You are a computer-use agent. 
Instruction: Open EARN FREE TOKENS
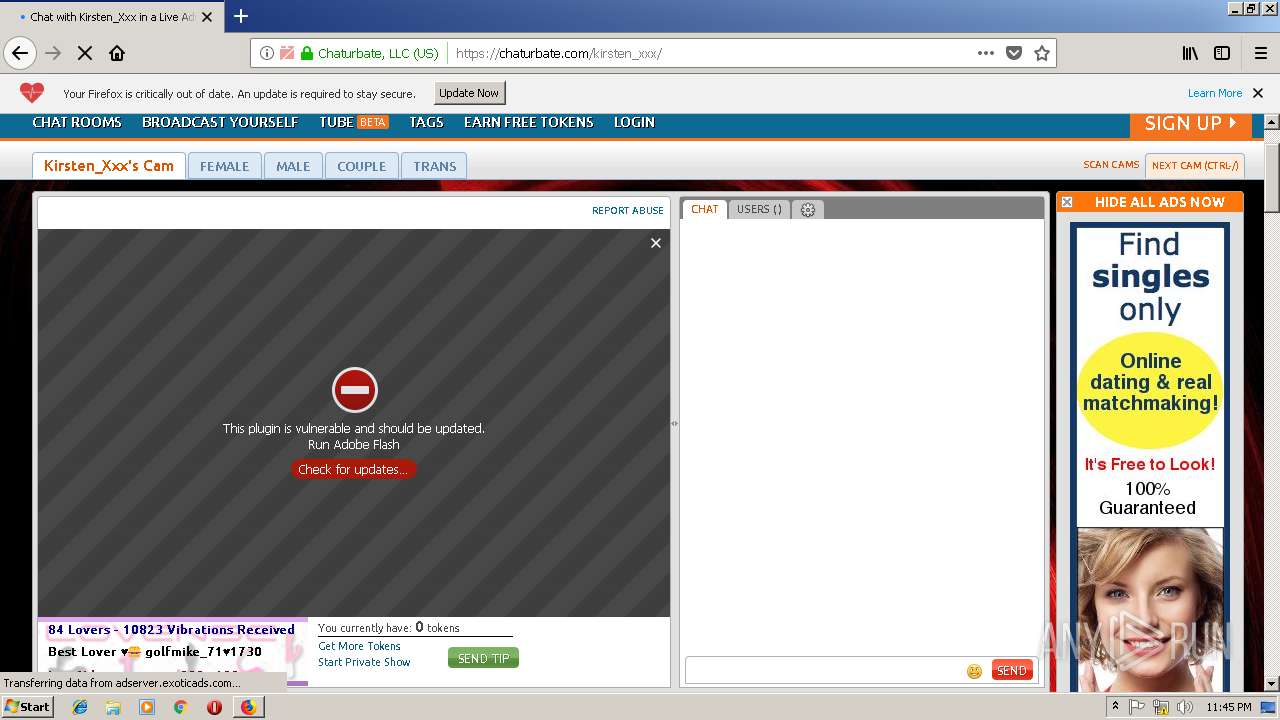[x=529, y=122]
